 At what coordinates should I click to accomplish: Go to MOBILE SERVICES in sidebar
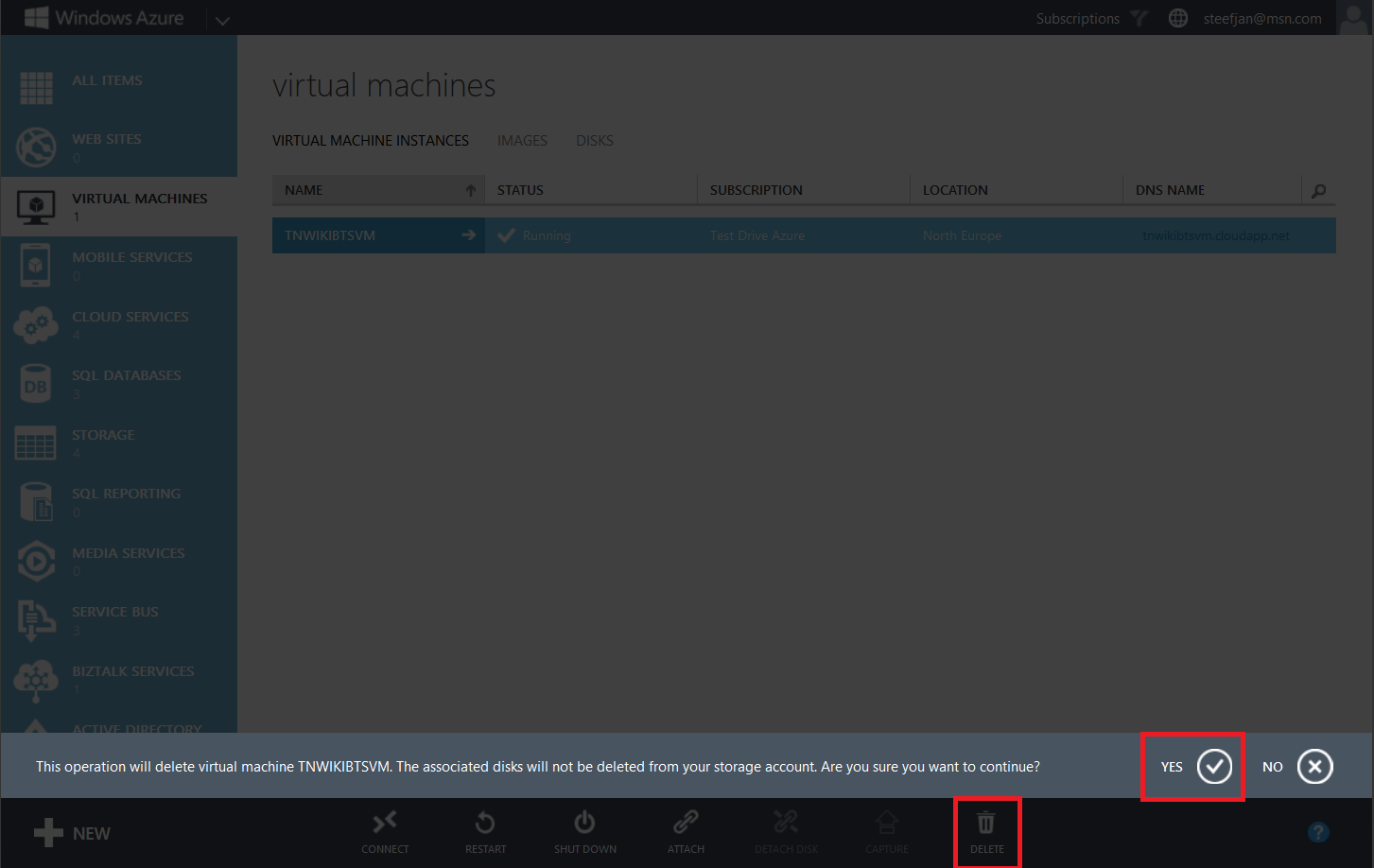point(132,257)
